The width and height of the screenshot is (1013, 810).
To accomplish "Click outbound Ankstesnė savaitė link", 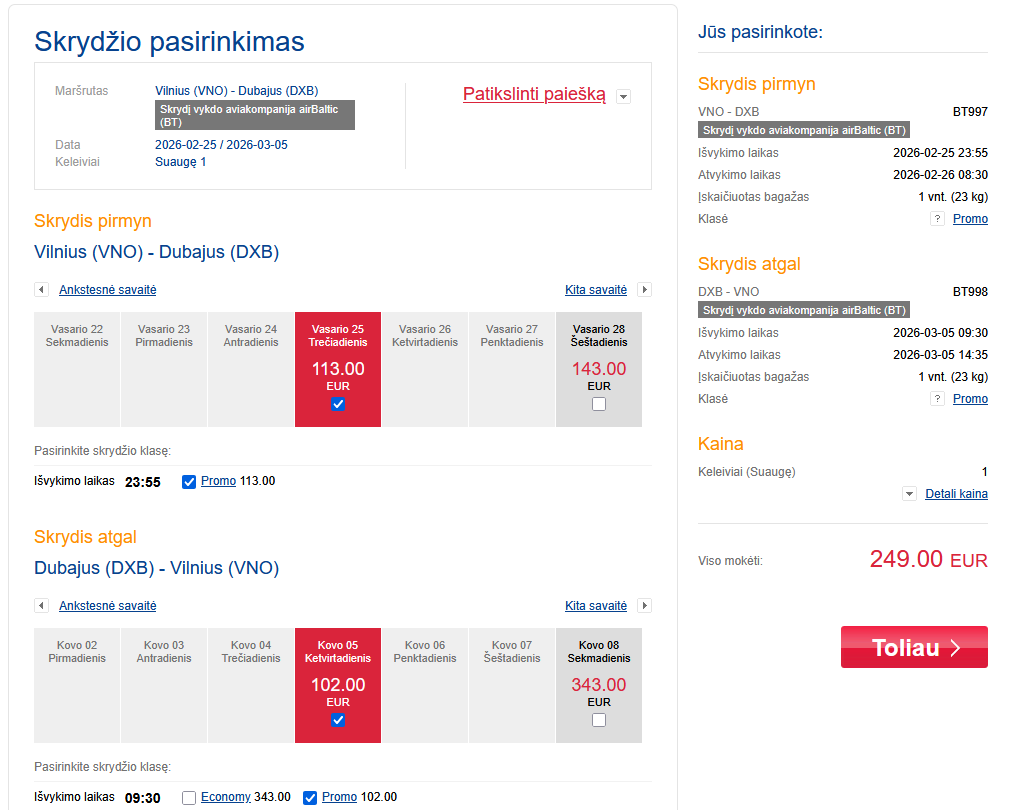I will 108,290.
